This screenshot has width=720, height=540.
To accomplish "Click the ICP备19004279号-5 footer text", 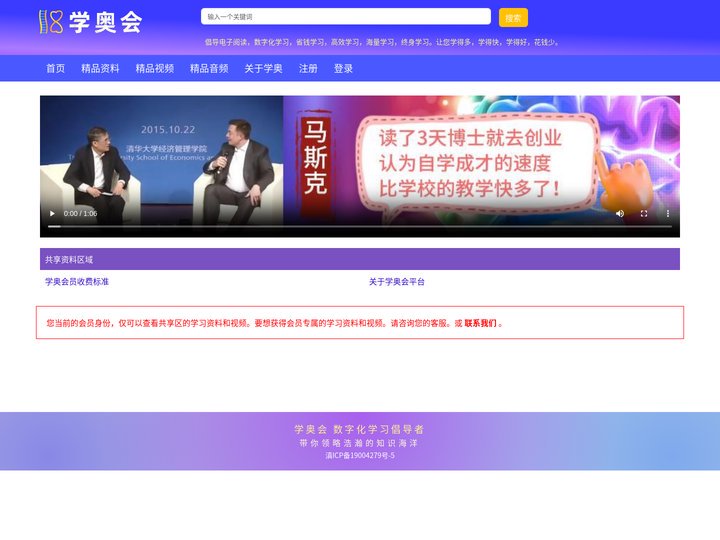I will (360, 456).
